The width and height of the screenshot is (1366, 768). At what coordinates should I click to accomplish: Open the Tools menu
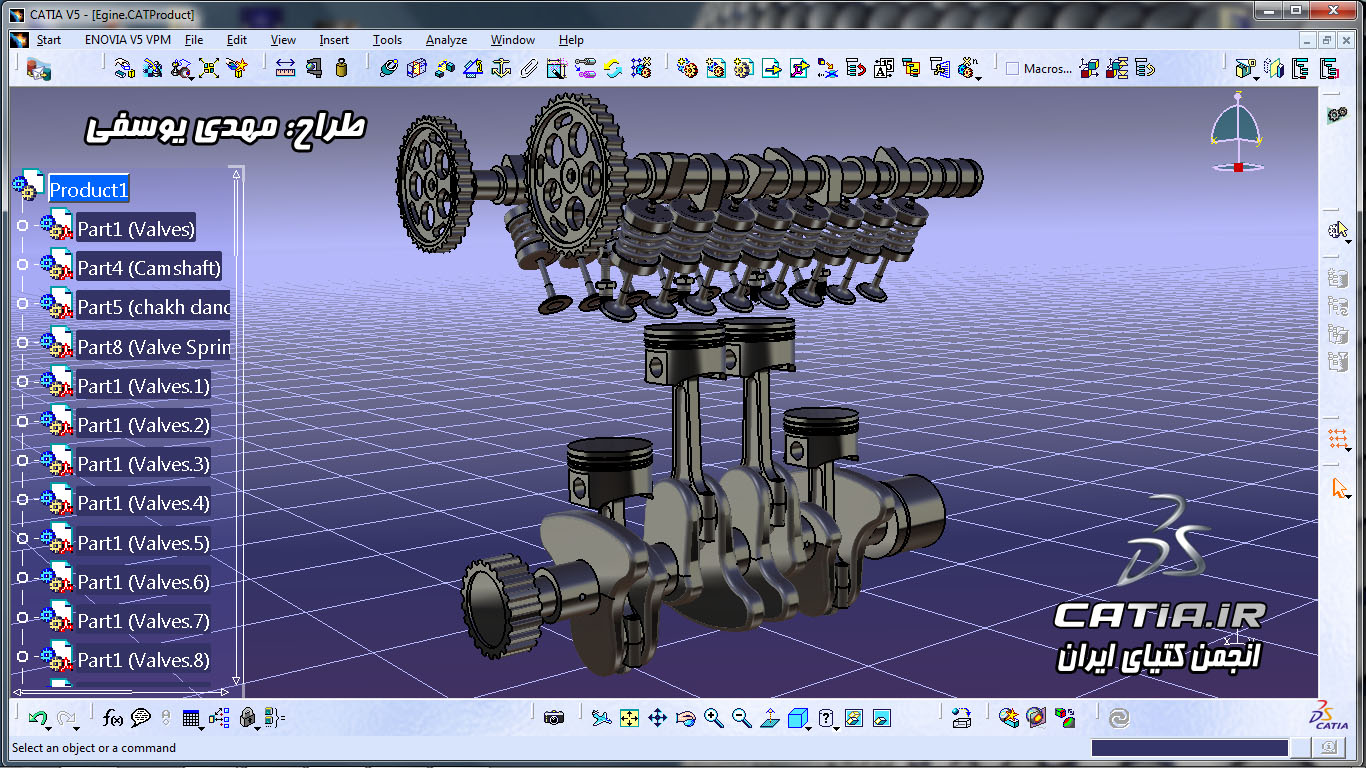point(387,40)
